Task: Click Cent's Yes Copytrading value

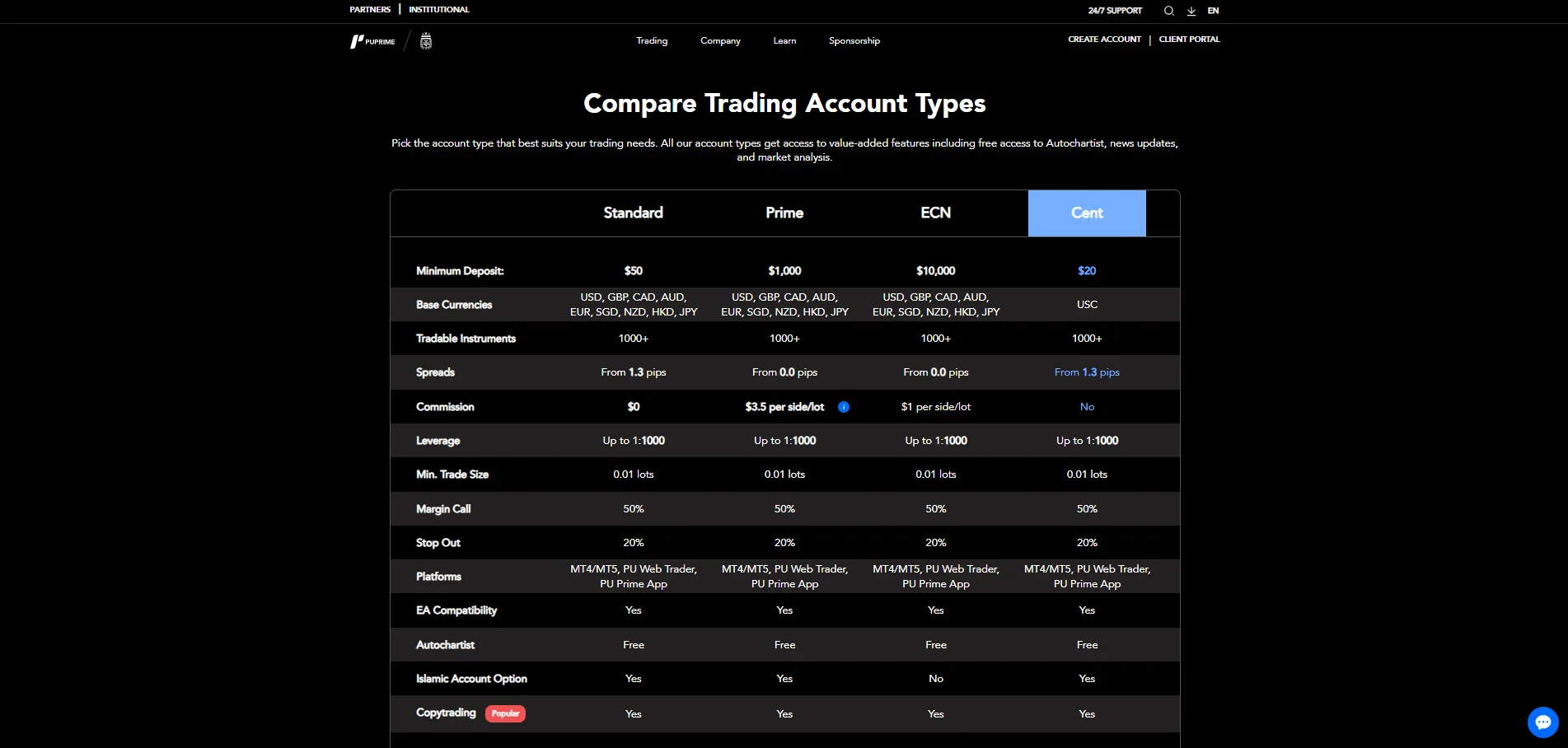Action: point(1087,714)
